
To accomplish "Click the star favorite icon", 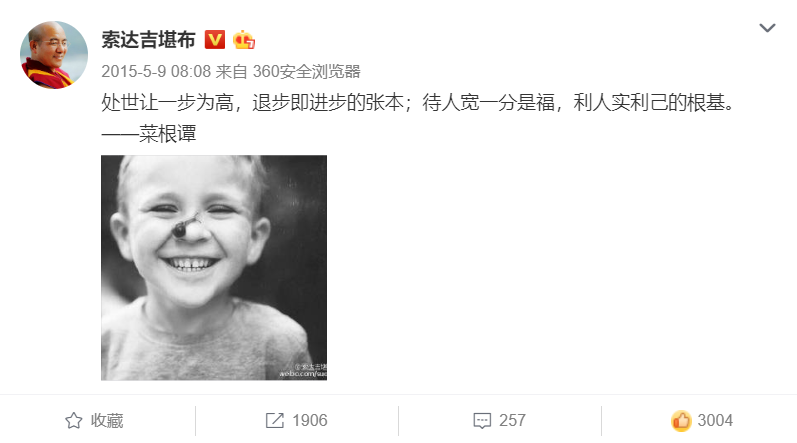I will tap(74, 421).
